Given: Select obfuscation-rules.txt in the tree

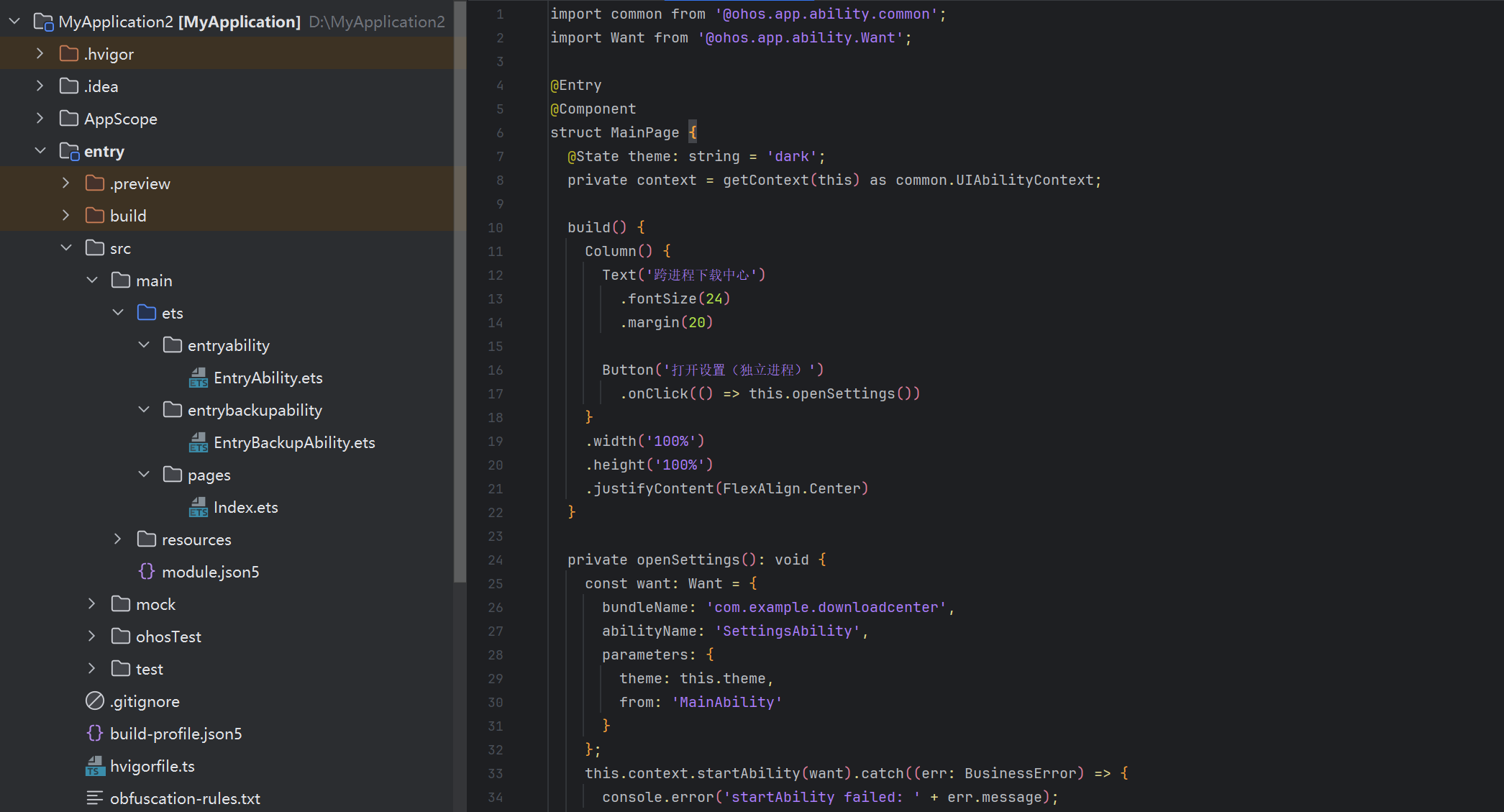Looking at the screenshot, I should tap(185, 798).
